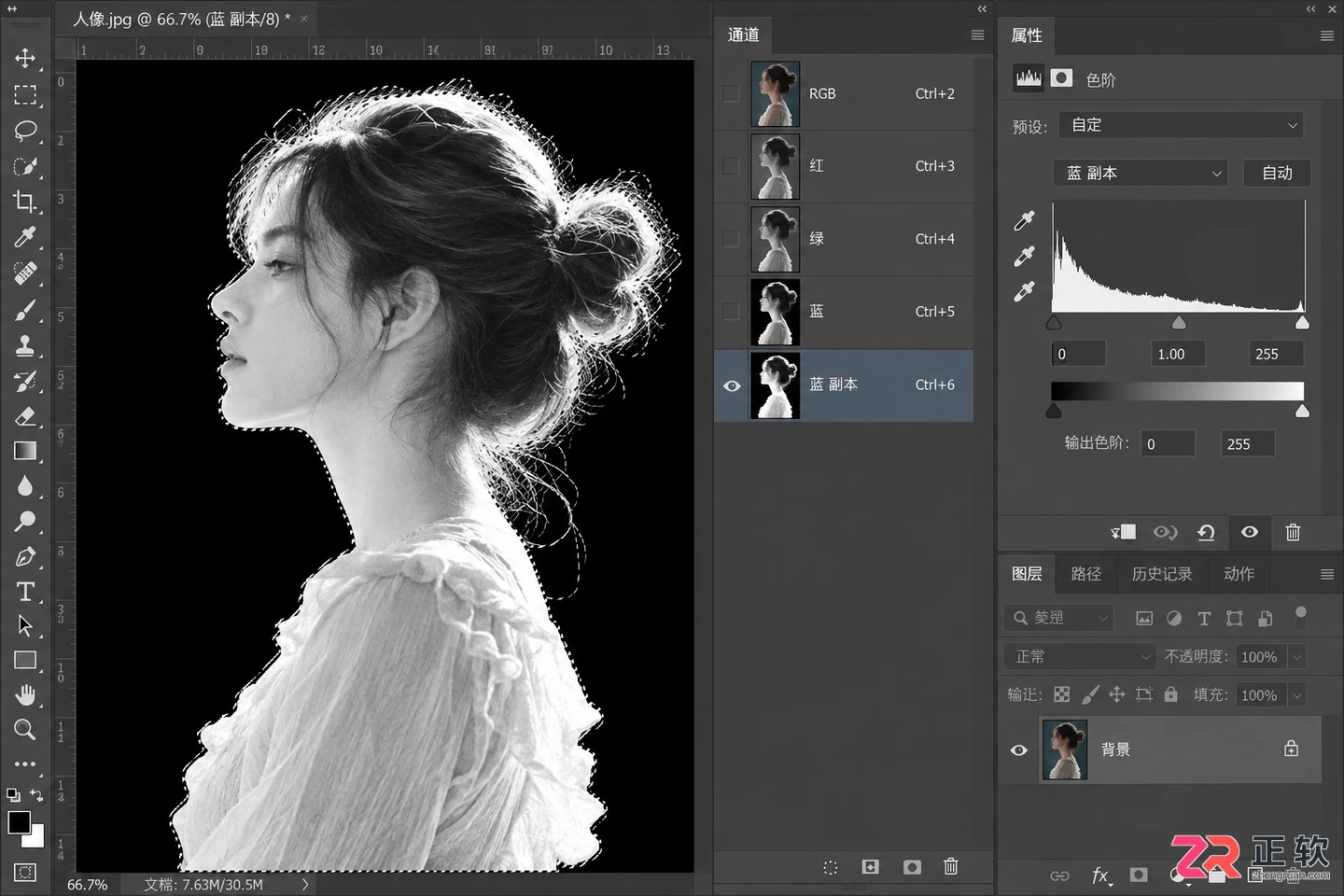Show the 红 channel visibility
The image size is (1344, 896).
(x=732, y=166)
